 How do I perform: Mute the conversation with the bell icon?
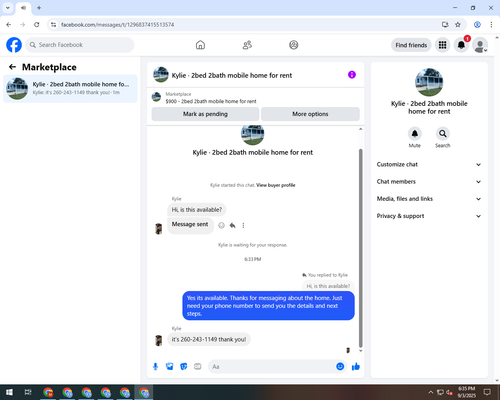pos(415,134)
